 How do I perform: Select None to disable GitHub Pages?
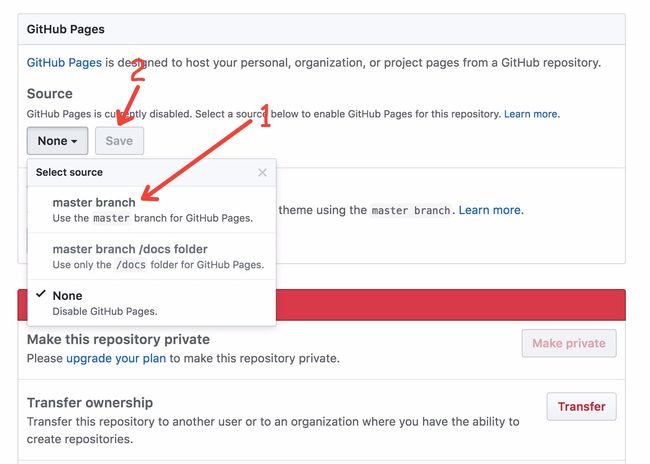point(152,303)
